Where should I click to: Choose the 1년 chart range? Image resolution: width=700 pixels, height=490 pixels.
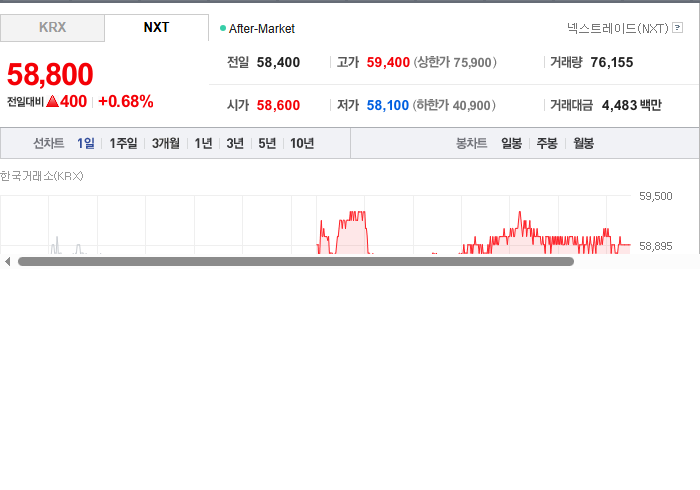(203, 143)
